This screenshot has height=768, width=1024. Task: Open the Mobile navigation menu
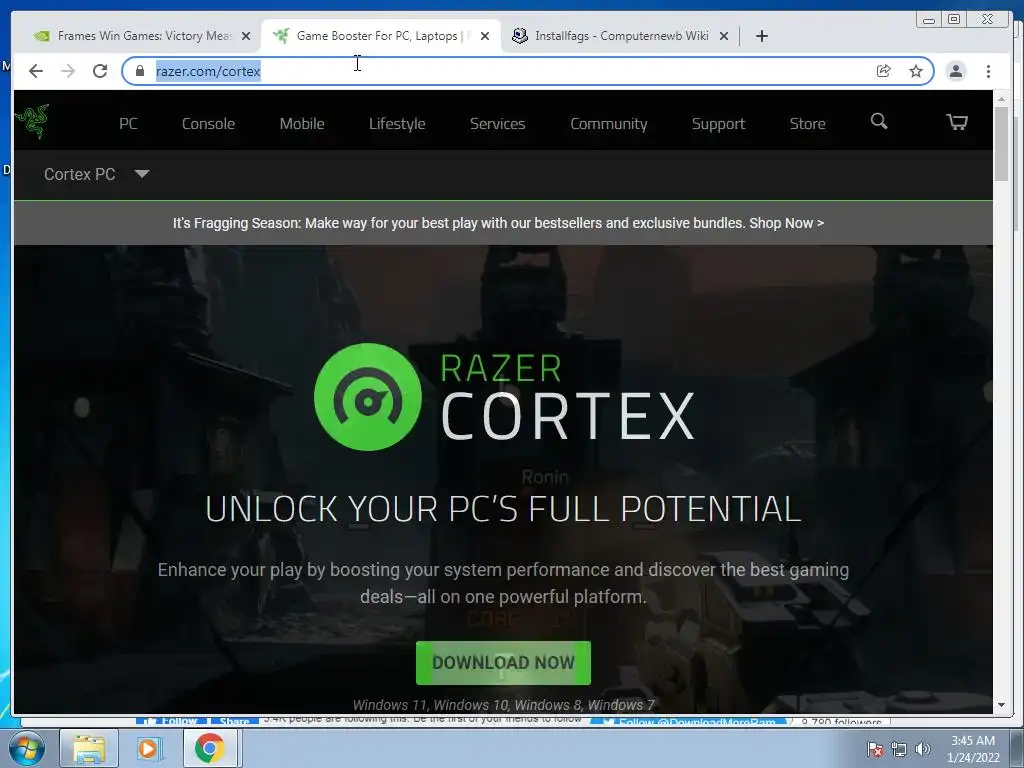(x=302, y=123)
